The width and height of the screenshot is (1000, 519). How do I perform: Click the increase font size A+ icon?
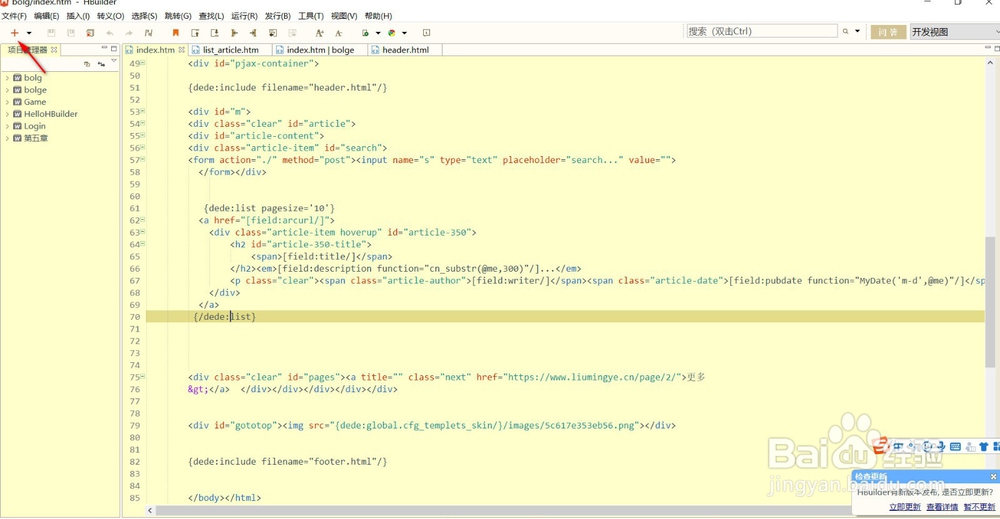319,33
